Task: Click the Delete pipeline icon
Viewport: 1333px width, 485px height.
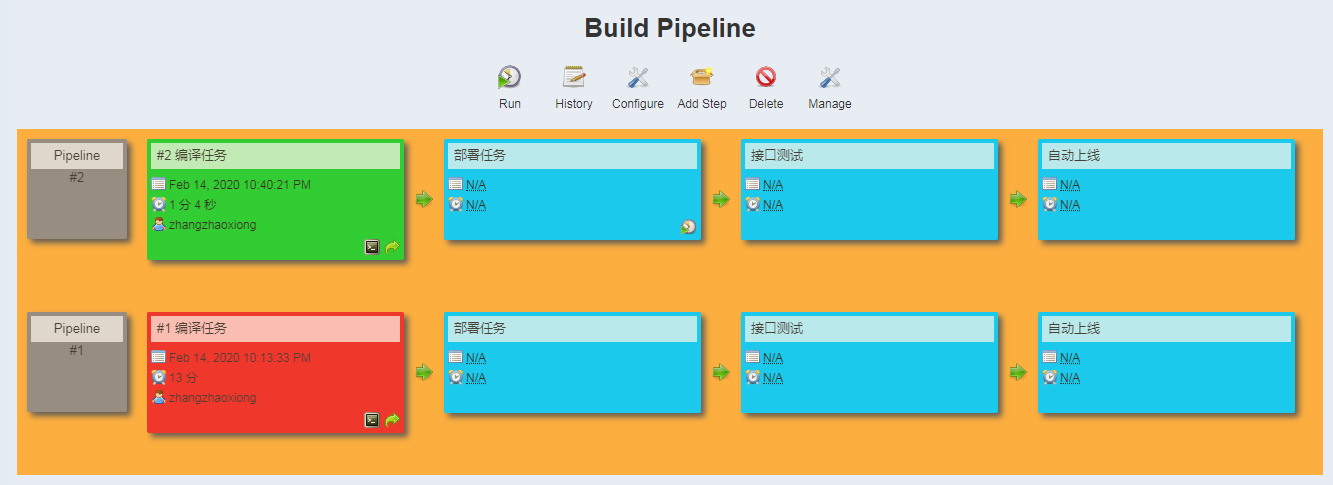Action: pos(766,77)
